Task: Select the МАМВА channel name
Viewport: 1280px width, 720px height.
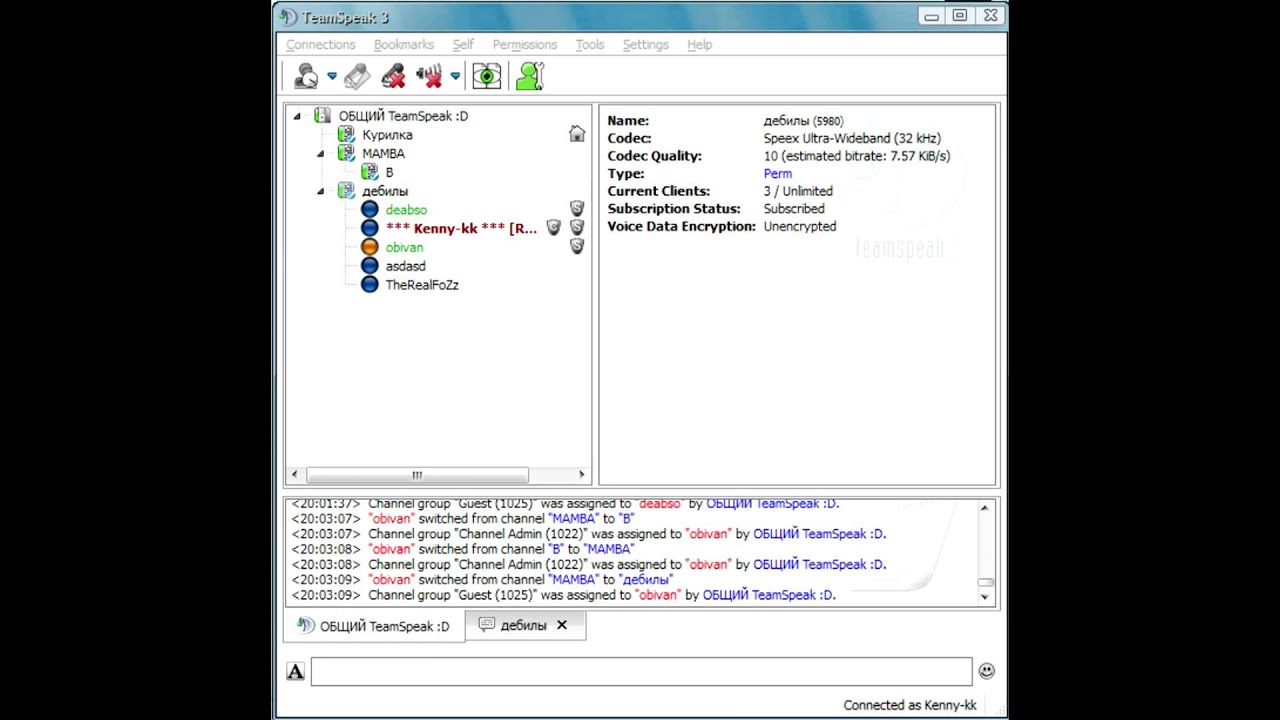Action: [x=383, y=154]
